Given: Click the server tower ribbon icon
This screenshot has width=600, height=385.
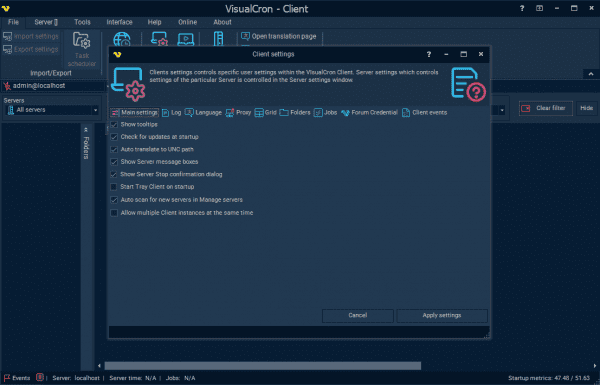Looking at the screenshot, I should point(218,39).
